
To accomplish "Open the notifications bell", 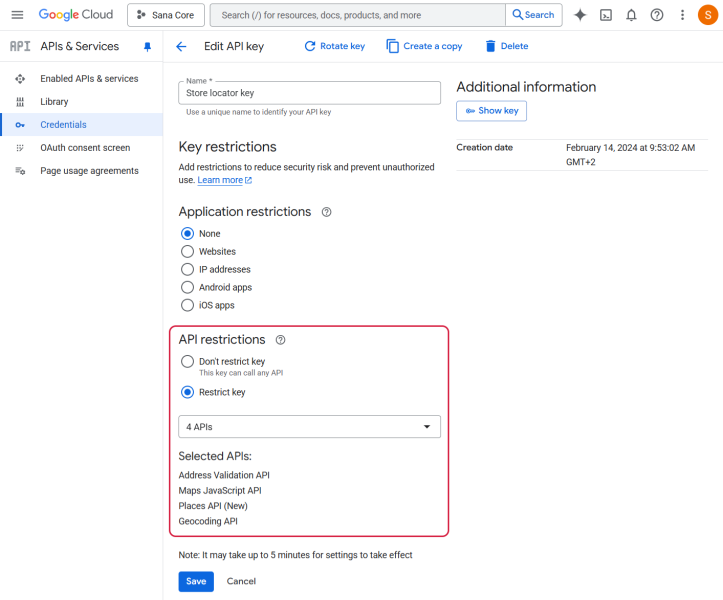I will (631, 15).
